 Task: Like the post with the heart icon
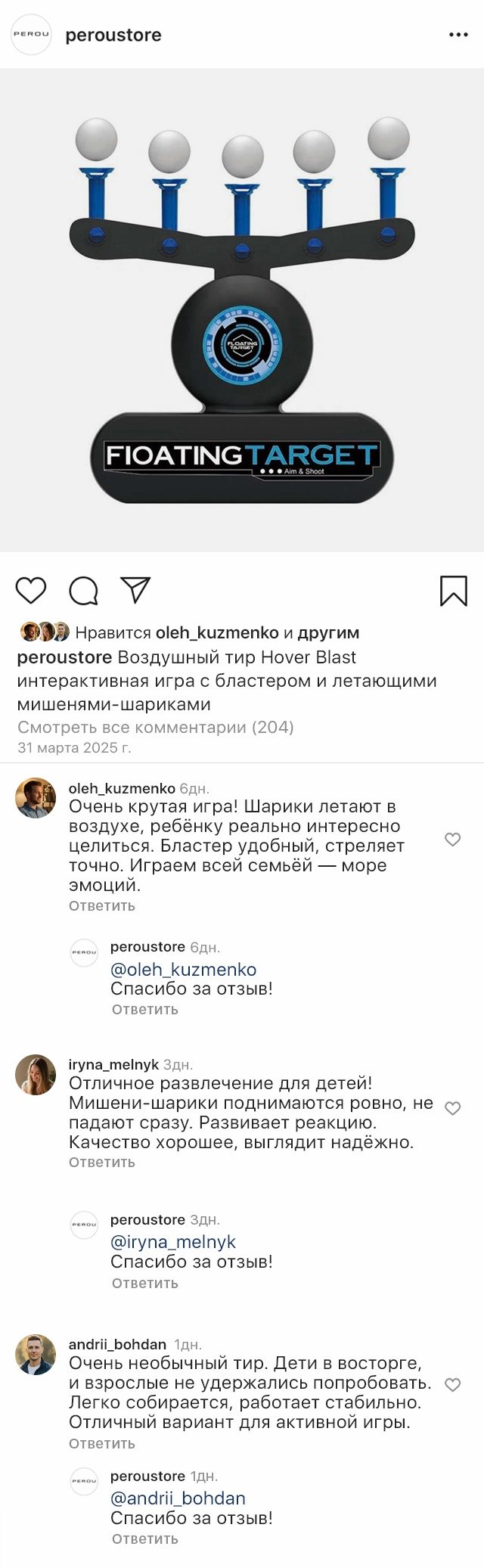tap(31, 591)
